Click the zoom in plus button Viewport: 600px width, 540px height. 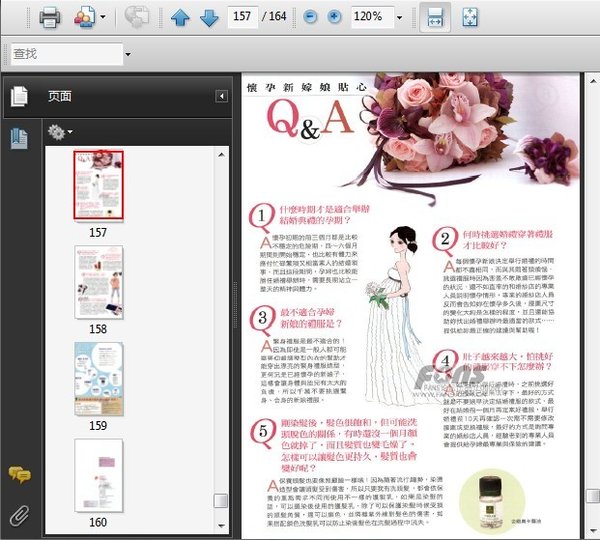point(334,17)
